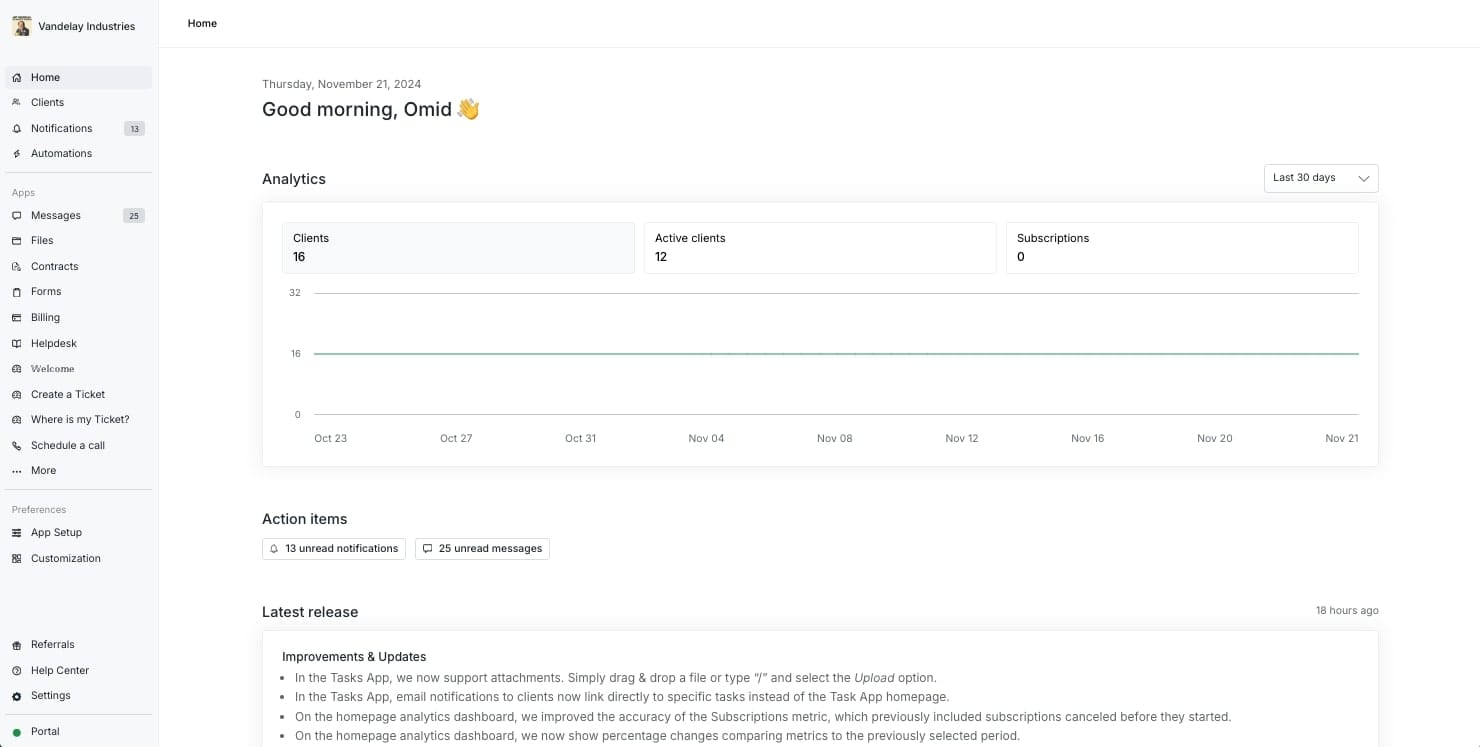Open the Files app icon
Image resolution: width=1480 pixels, height=747 pixels.
click(16, 240)
